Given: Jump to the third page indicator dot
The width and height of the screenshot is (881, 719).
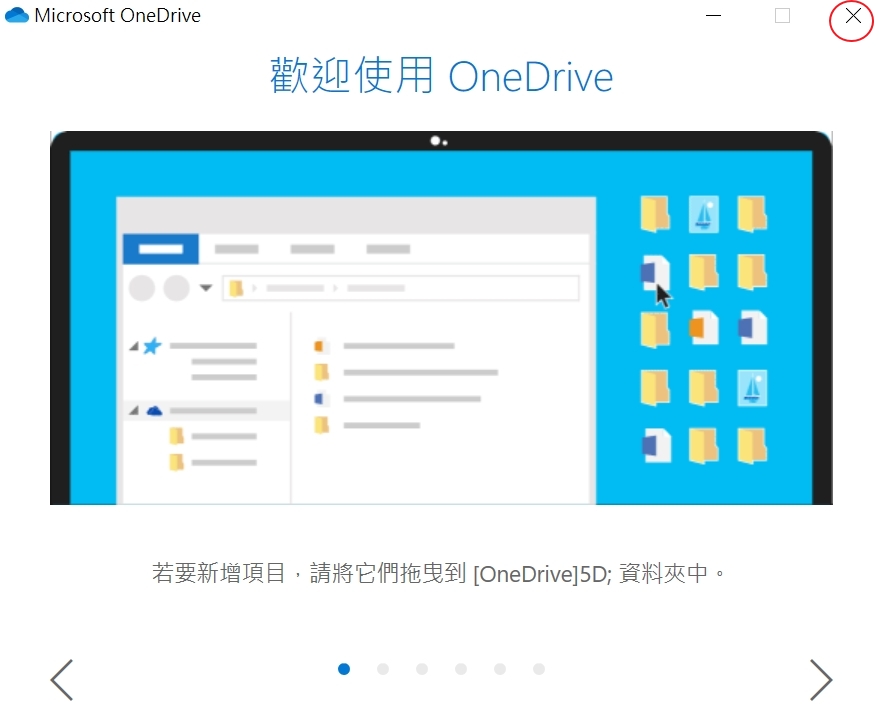Looking at the screenshot, I should pos(422,669).
